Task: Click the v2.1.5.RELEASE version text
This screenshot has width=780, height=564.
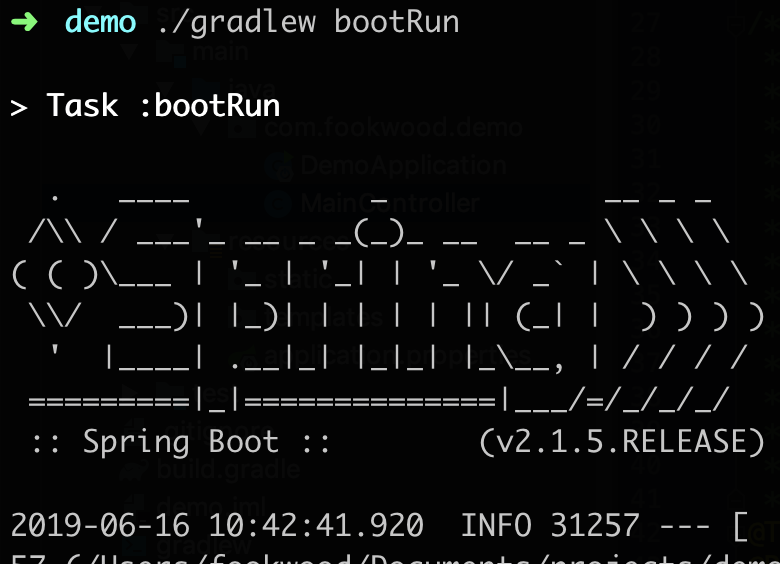Action: [621, 441]
